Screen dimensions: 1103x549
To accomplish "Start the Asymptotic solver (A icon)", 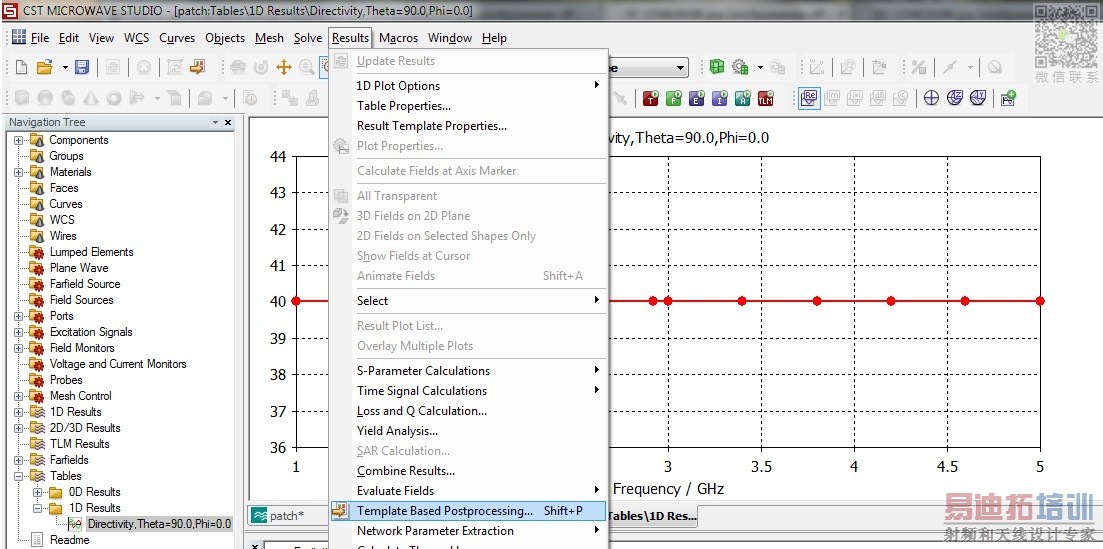I will 743,99.
